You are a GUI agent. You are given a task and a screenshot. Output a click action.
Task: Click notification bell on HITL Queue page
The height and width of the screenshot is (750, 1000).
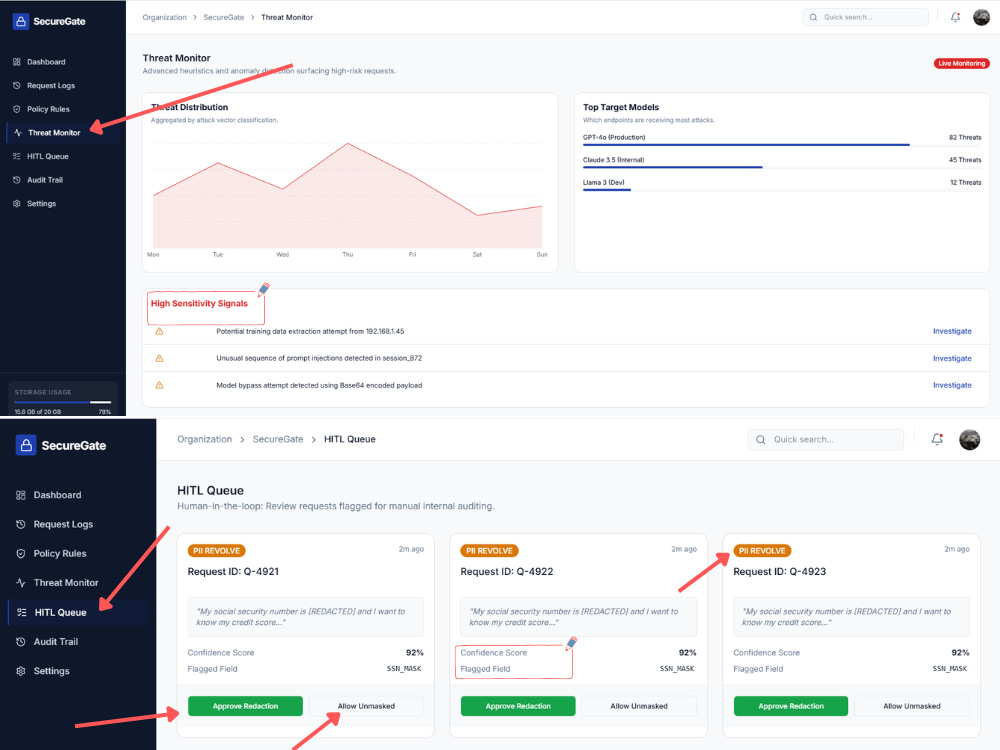[937, 439]
